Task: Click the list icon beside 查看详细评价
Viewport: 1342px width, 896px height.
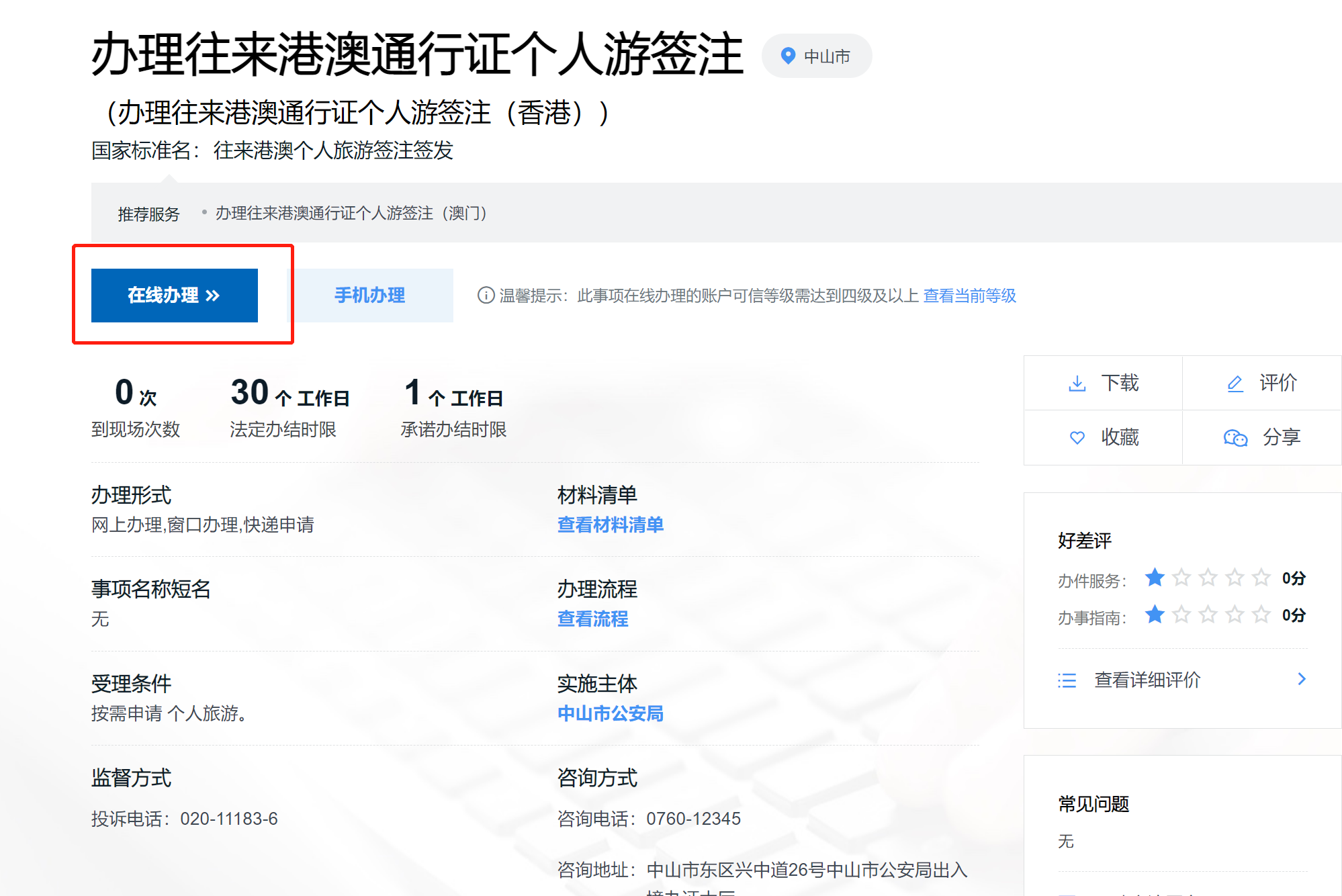Action: click(1067, 680)
